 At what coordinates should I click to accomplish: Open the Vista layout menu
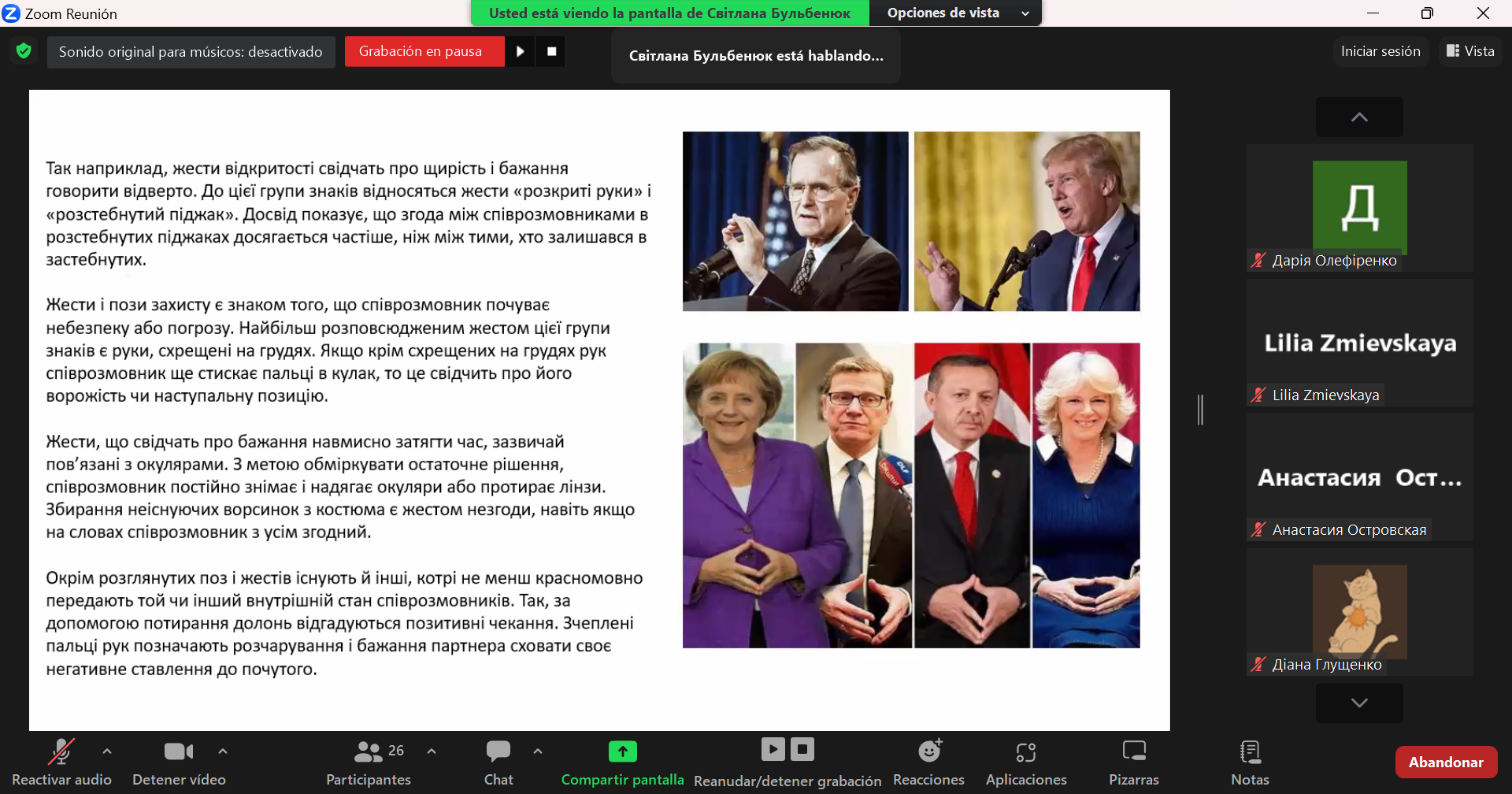[1470, 51]
